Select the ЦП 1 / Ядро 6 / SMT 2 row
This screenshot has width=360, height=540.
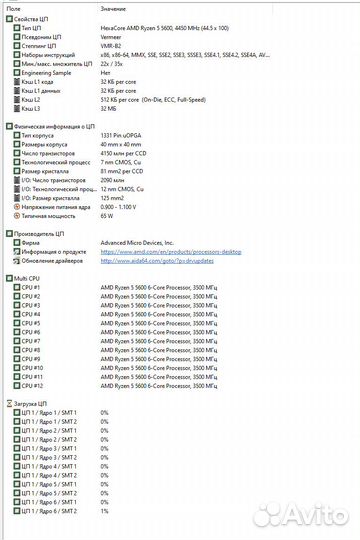(61, 511)
